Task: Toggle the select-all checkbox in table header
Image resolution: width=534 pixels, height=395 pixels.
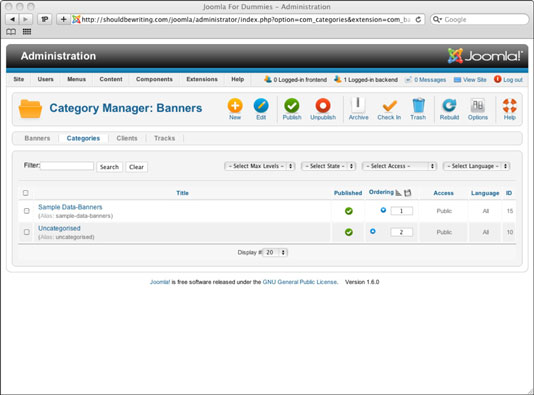Action: pos(26,193)
